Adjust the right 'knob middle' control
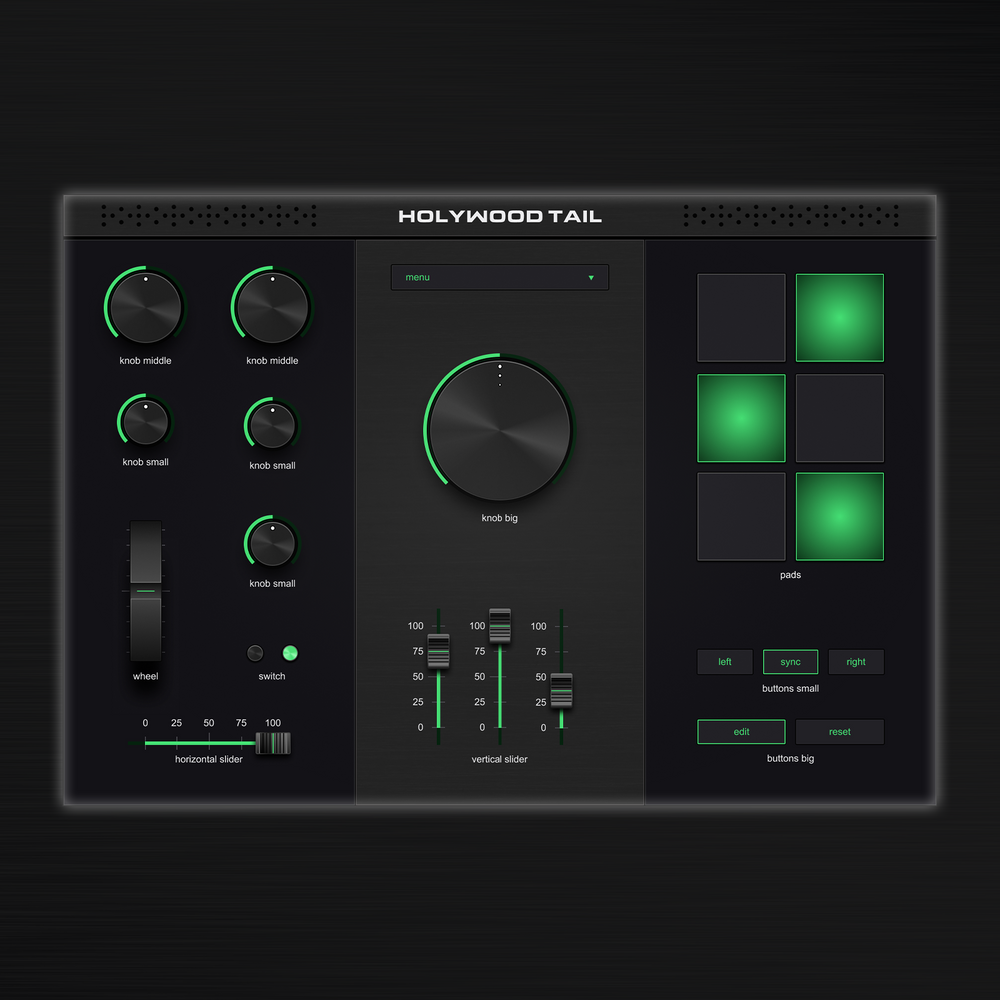The width and height of the screenshot is (1000, 1000). point(271,305)
